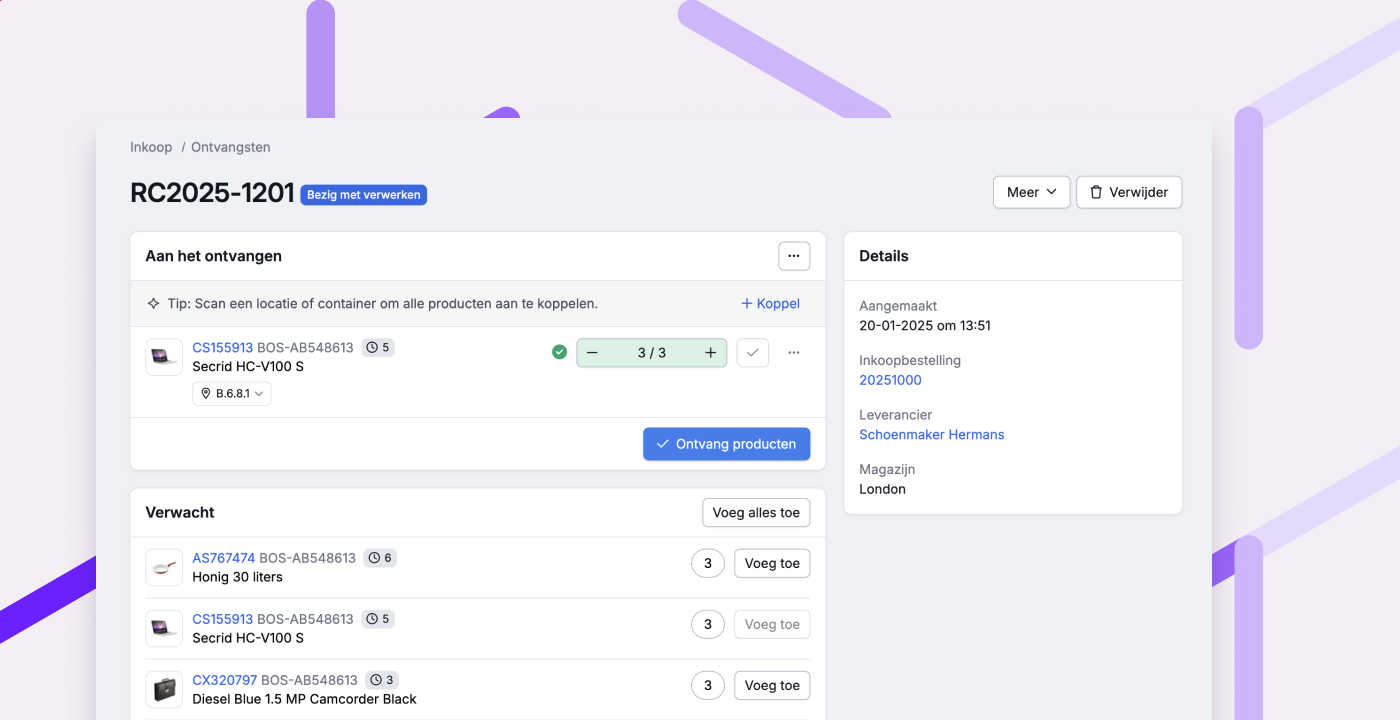
Task: Open product link AS767474
Action: click(224, 558)
